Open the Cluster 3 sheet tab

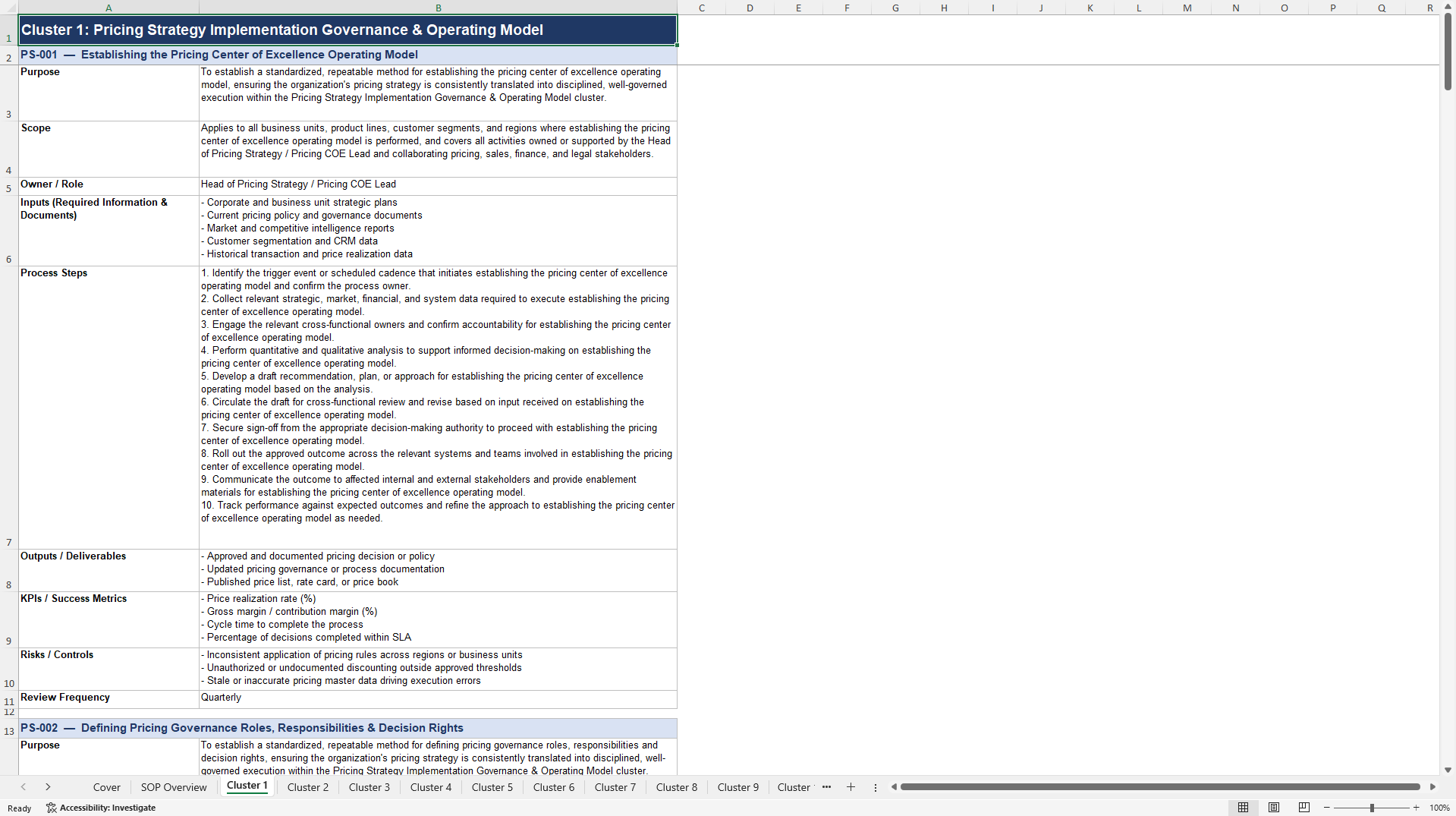tap(370, 787)
